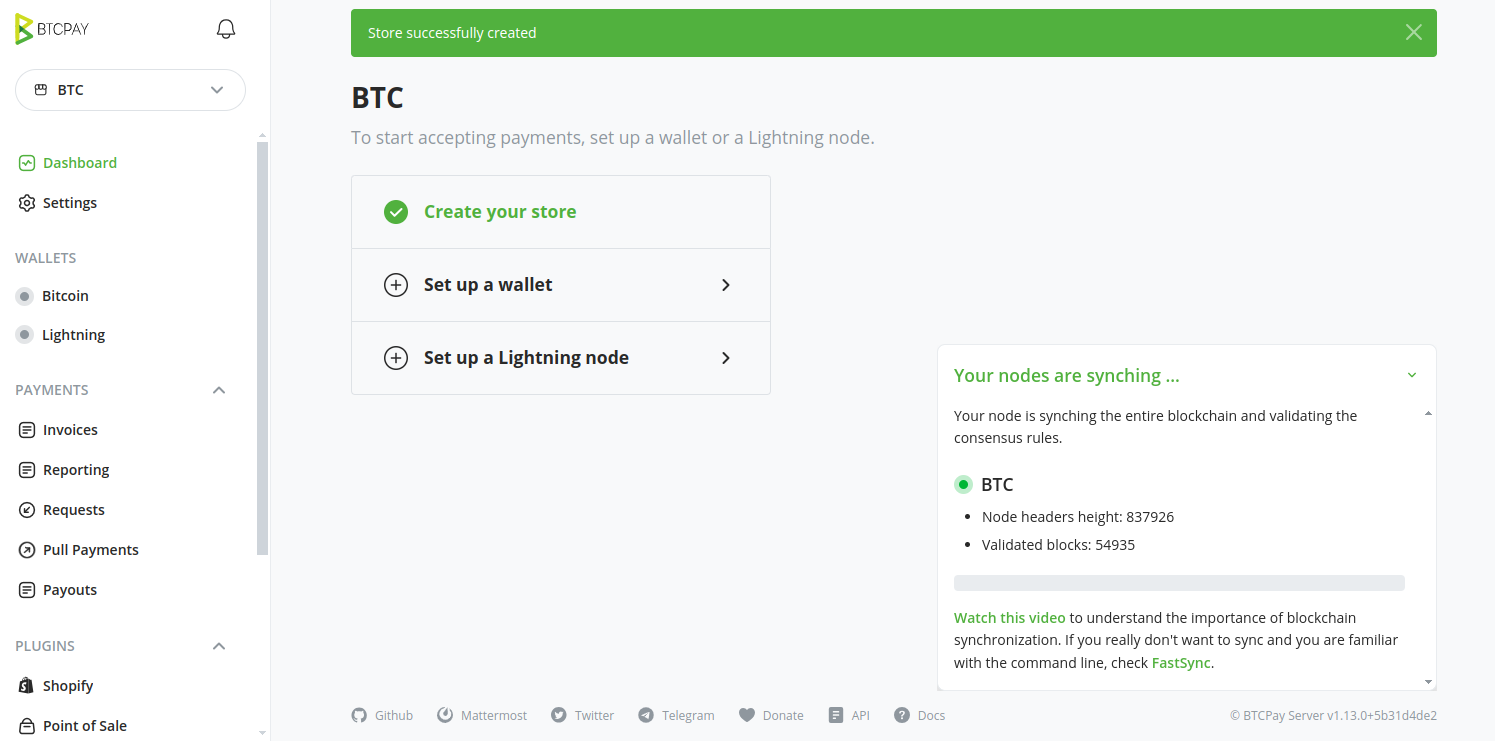This screenshot has height=741, width=1495.
Task: Open the FastSync link
Action: tap(1181, 662)
